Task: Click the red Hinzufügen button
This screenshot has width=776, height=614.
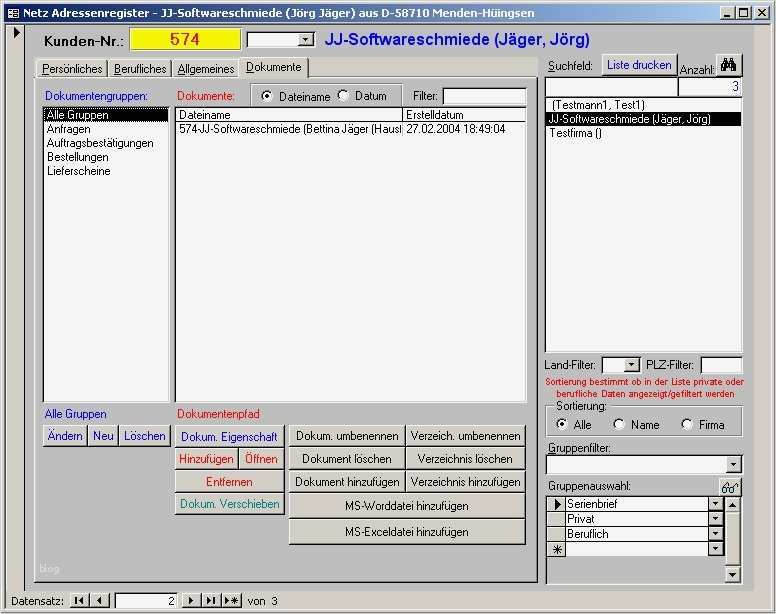Action: (x=206, y=459)
